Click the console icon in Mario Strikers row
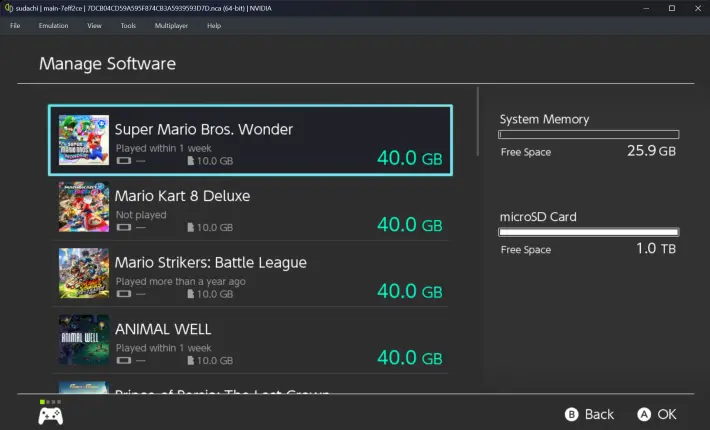Screen dimensions: 710x430 [x=124, y=294]
